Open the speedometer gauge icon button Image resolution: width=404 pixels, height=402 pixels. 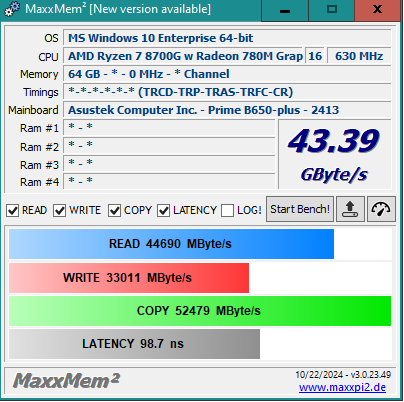click(x=381, y=209)
